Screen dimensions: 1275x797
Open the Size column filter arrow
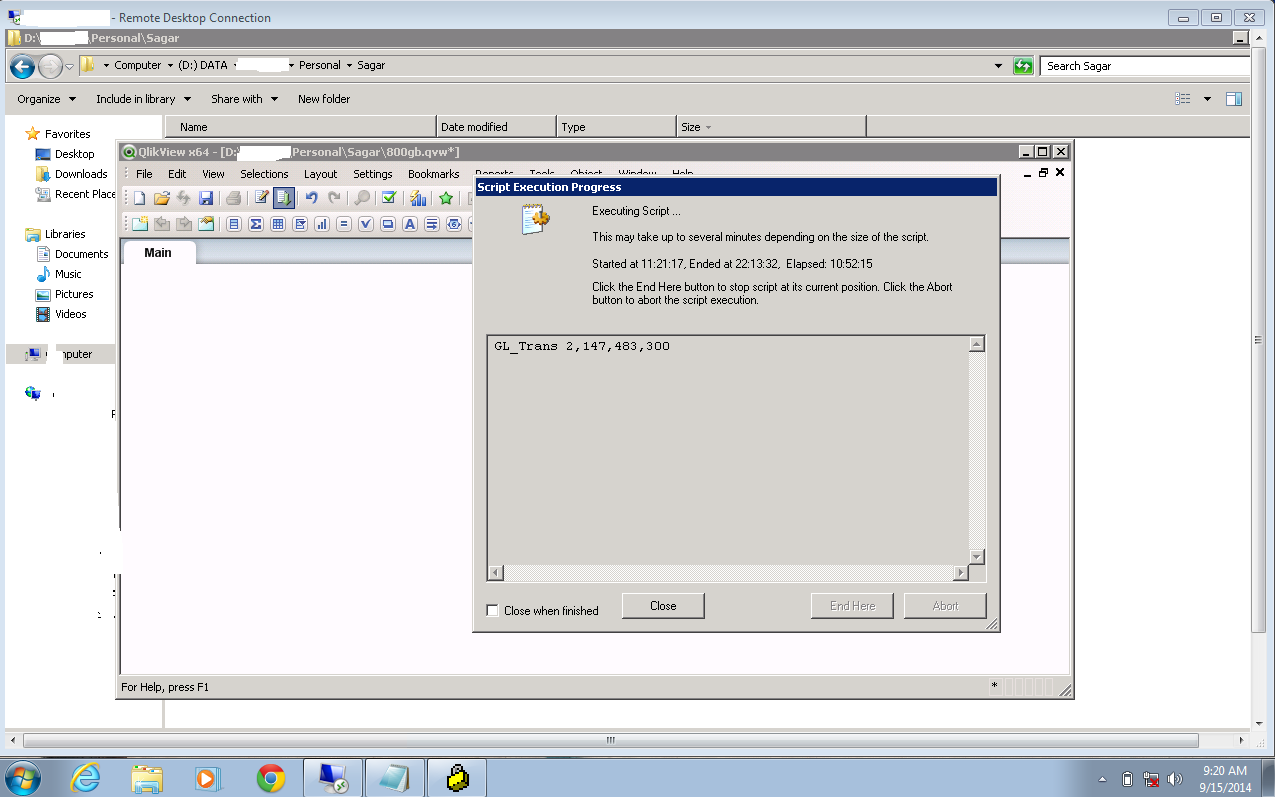[709, 127]
